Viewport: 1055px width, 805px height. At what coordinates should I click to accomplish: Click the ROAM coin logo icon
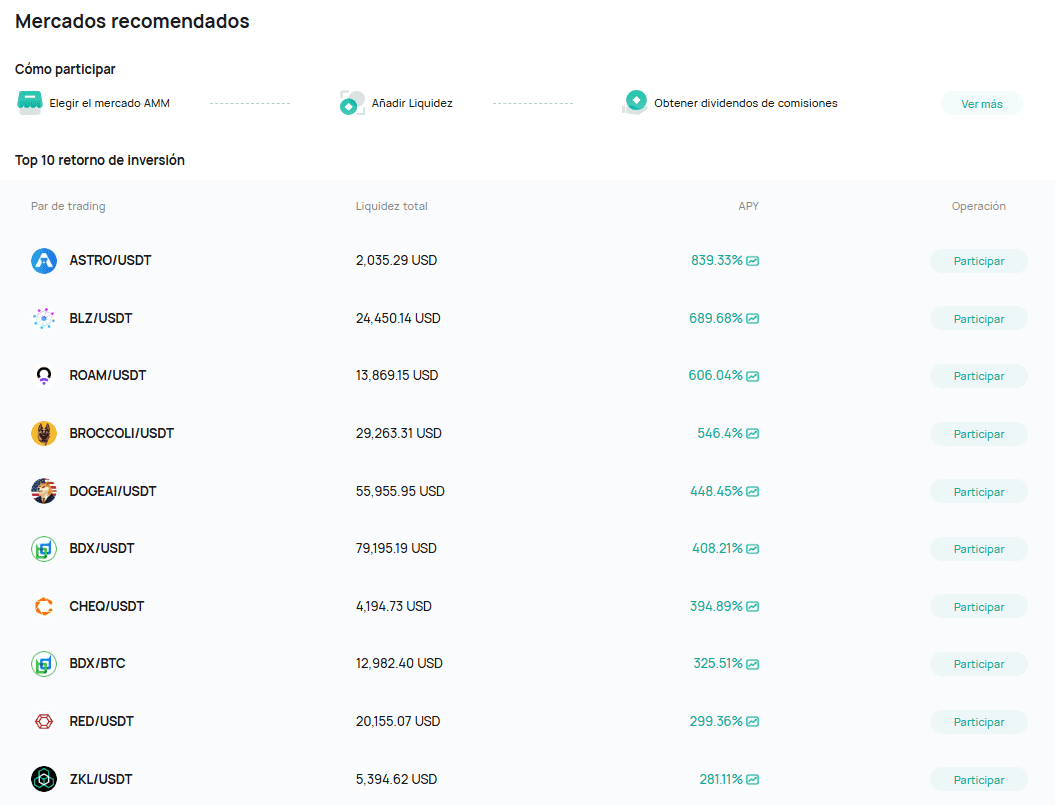coord(44,376)
